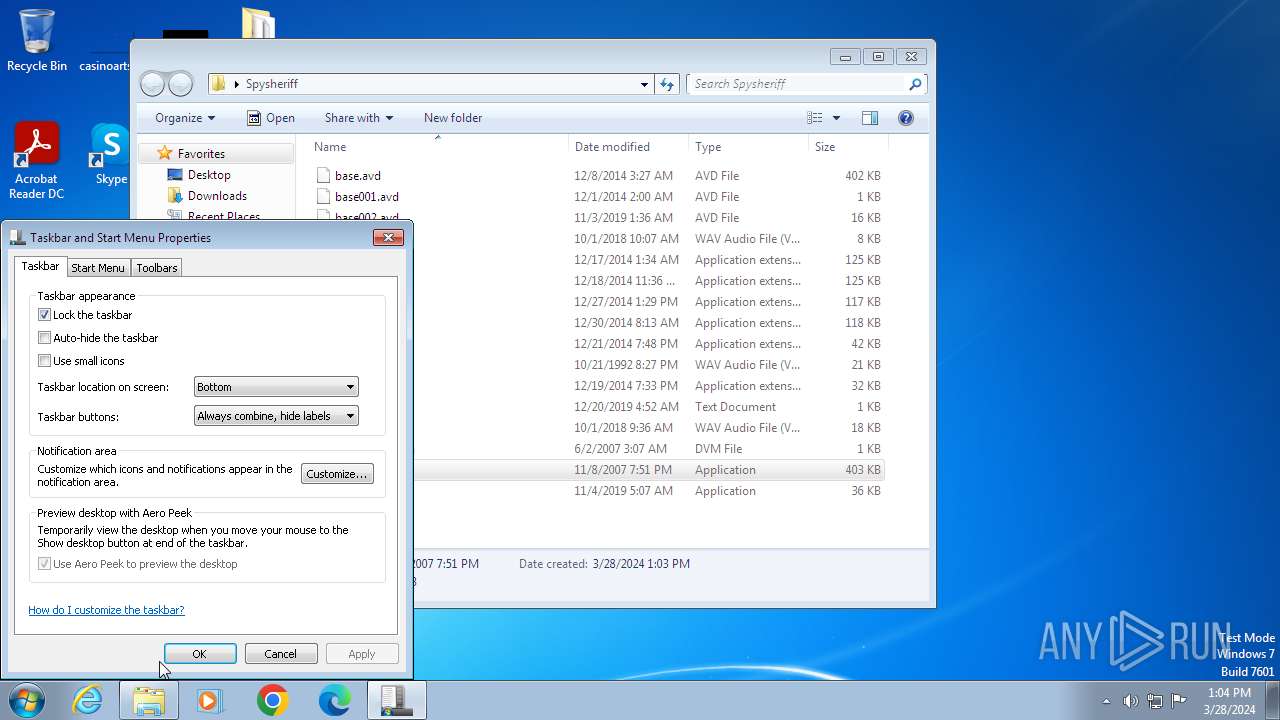Viewport: 1280px width, 720px height.
Task: Open the volume speaker tray icon
Action: (1131, 701)
